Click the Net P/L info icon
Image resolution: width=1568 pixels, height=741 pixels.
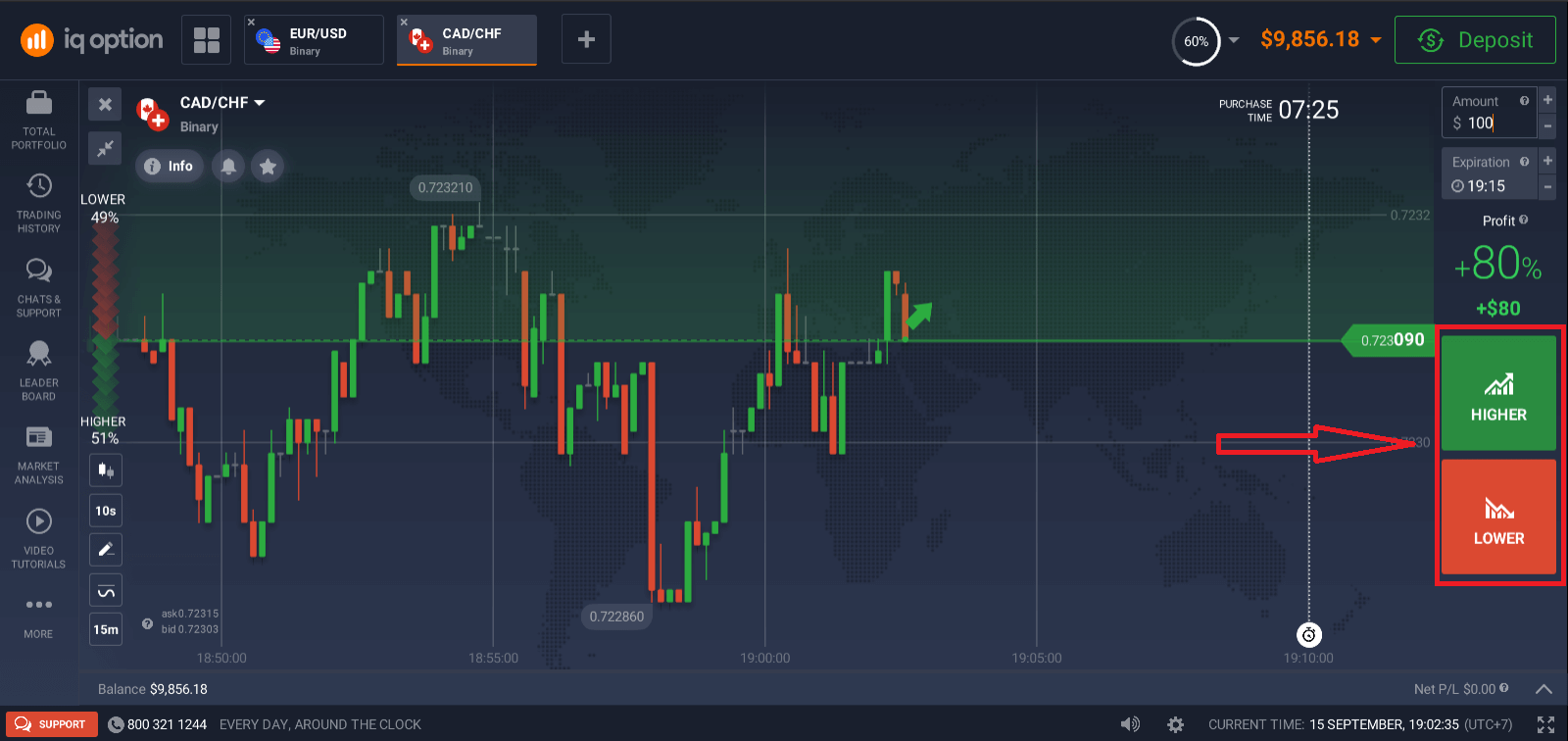pos(1503,688)
